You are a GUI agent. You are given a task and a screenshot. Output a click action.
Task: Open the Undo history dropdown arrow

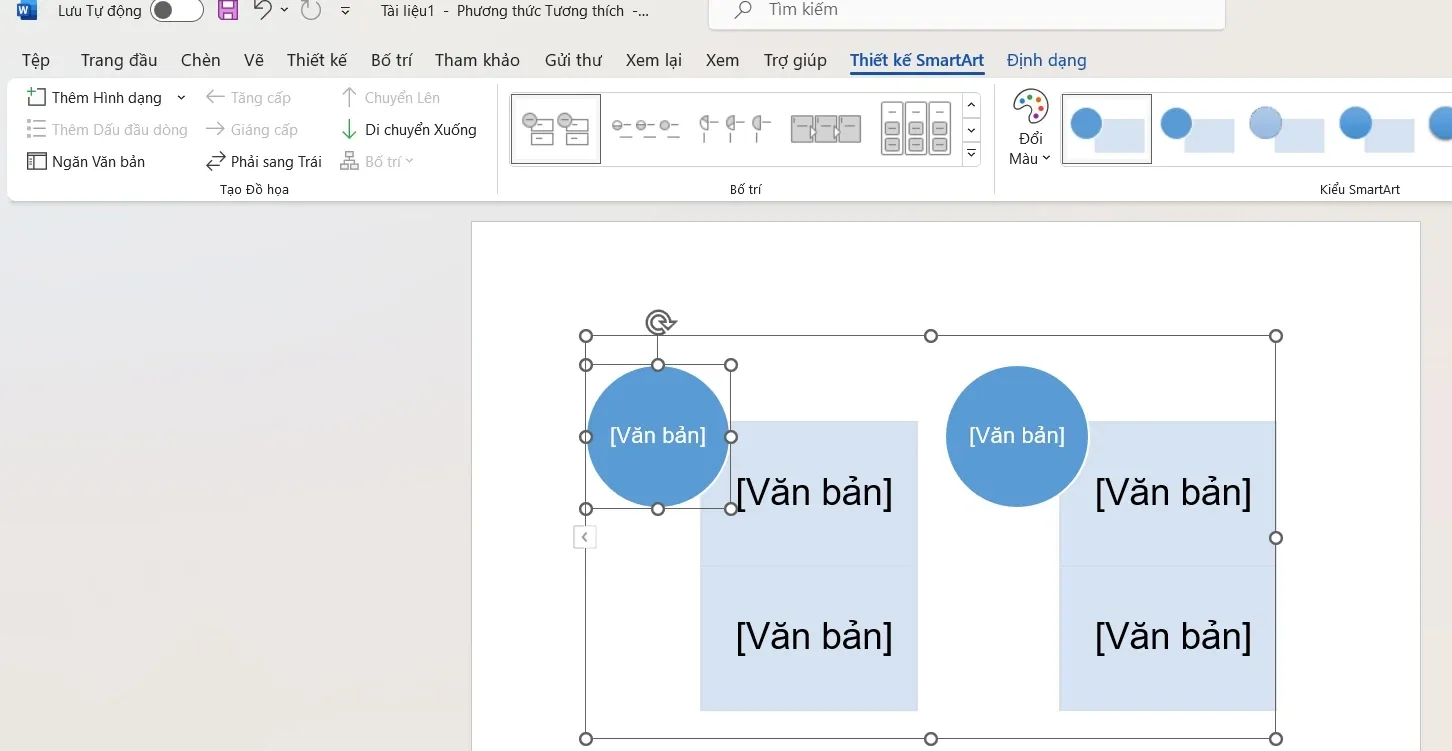[285, 10]
